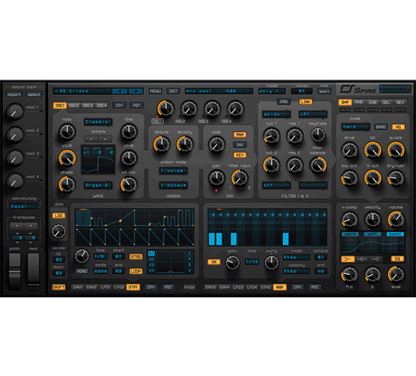This screenshot has width=416, height=376.
Task: Open the Equal microtuning dropdown
Action: (24, 206)
